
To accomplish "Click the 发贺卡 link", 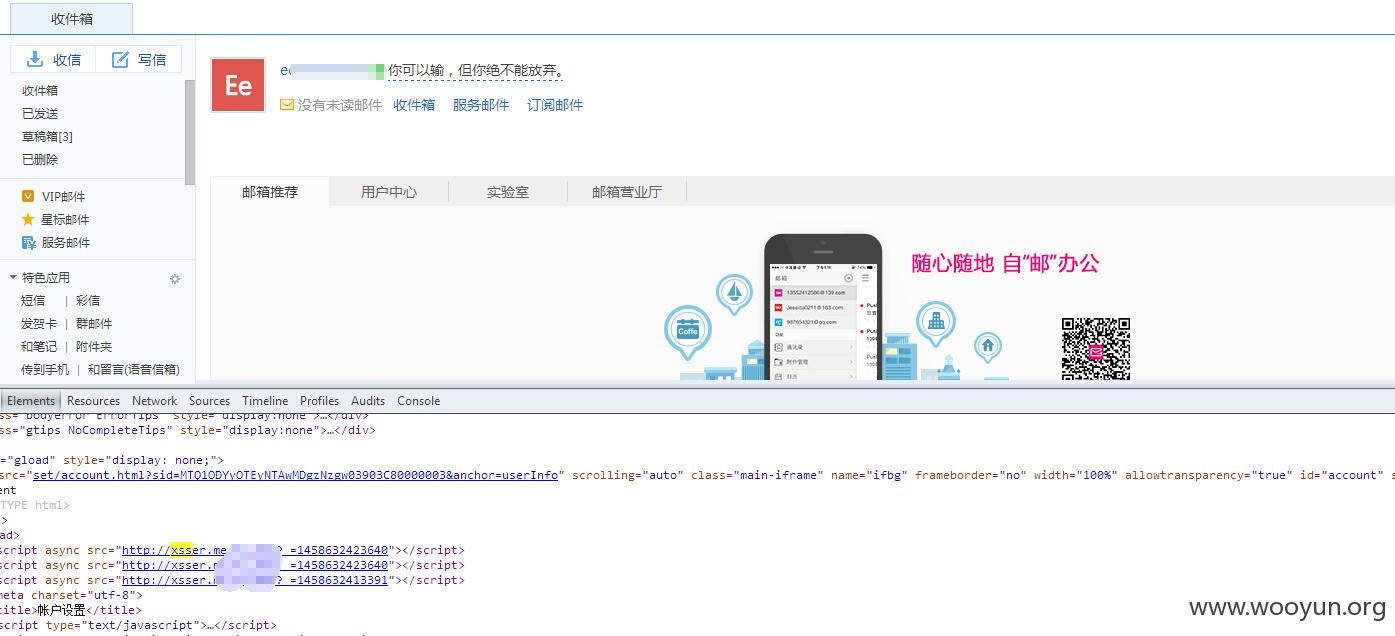I will pos(39,323).
